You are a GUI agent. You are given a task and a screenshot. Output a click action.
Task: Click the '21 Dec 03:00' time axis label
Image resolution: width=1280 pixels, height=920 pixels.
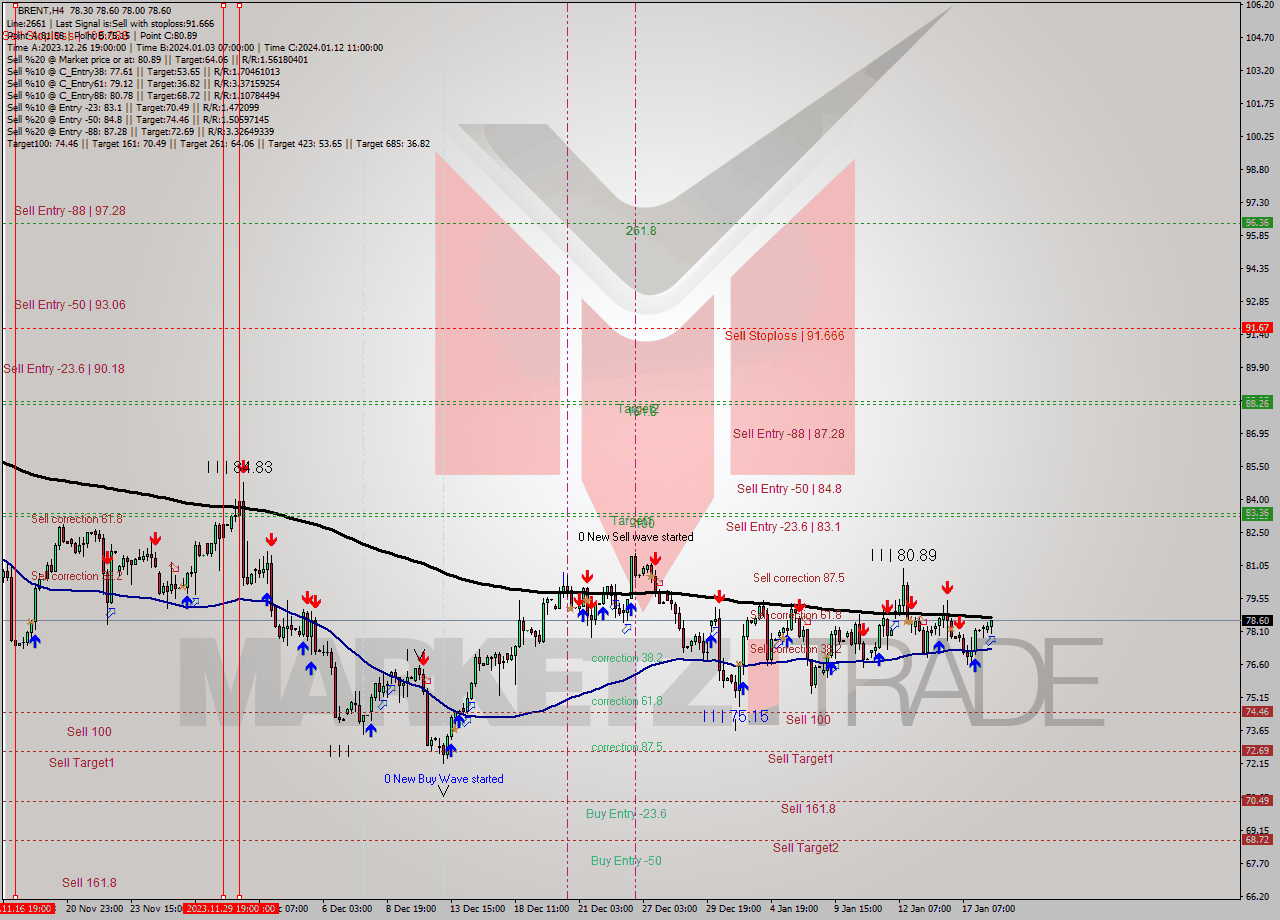[x=605, y=909]
